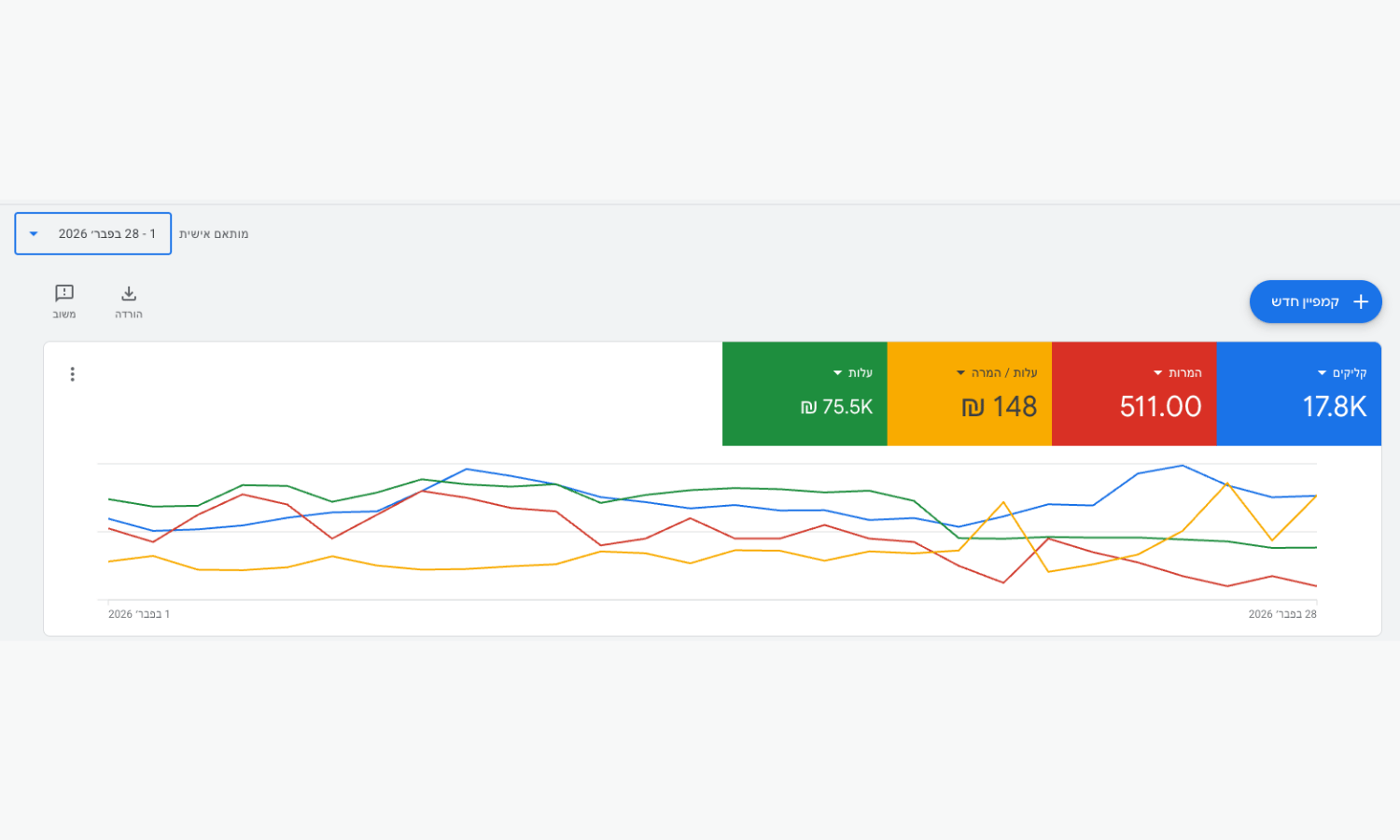The height and width of the screenshot is (840, 1400).
Task: Click the ₪75.5K cost value
Action: coord(836,407)
